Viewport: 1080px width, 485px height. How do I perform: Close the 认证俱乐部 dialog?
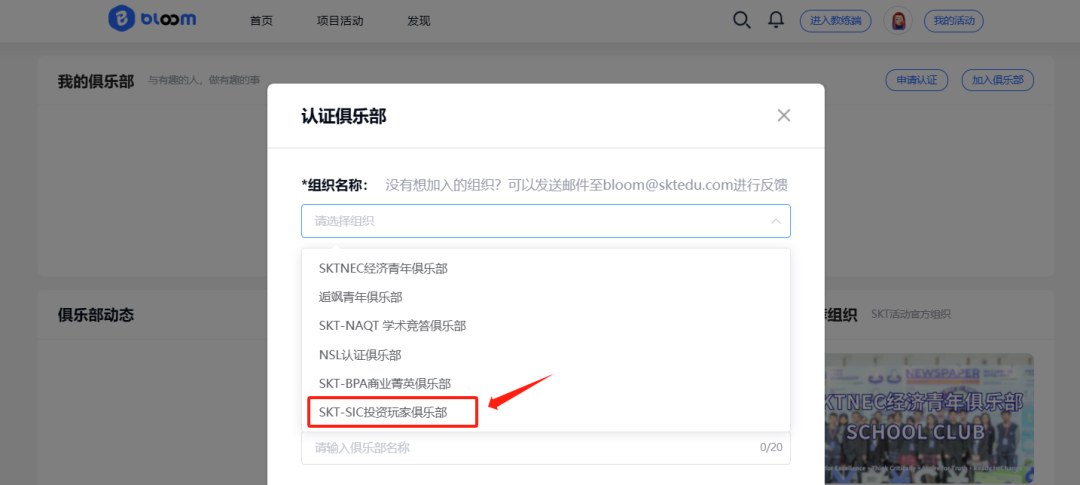(783, 116)
